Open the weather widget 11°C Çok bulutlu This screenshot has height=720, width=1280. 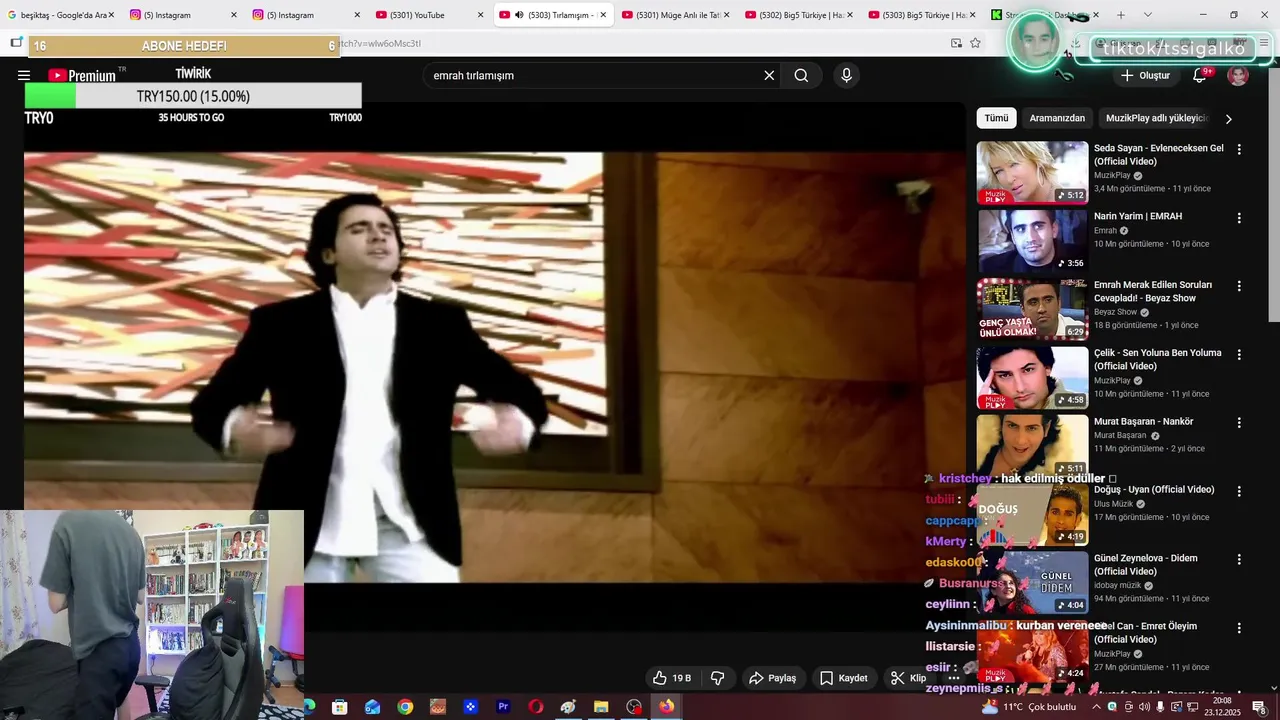(x=1029, y=707)
